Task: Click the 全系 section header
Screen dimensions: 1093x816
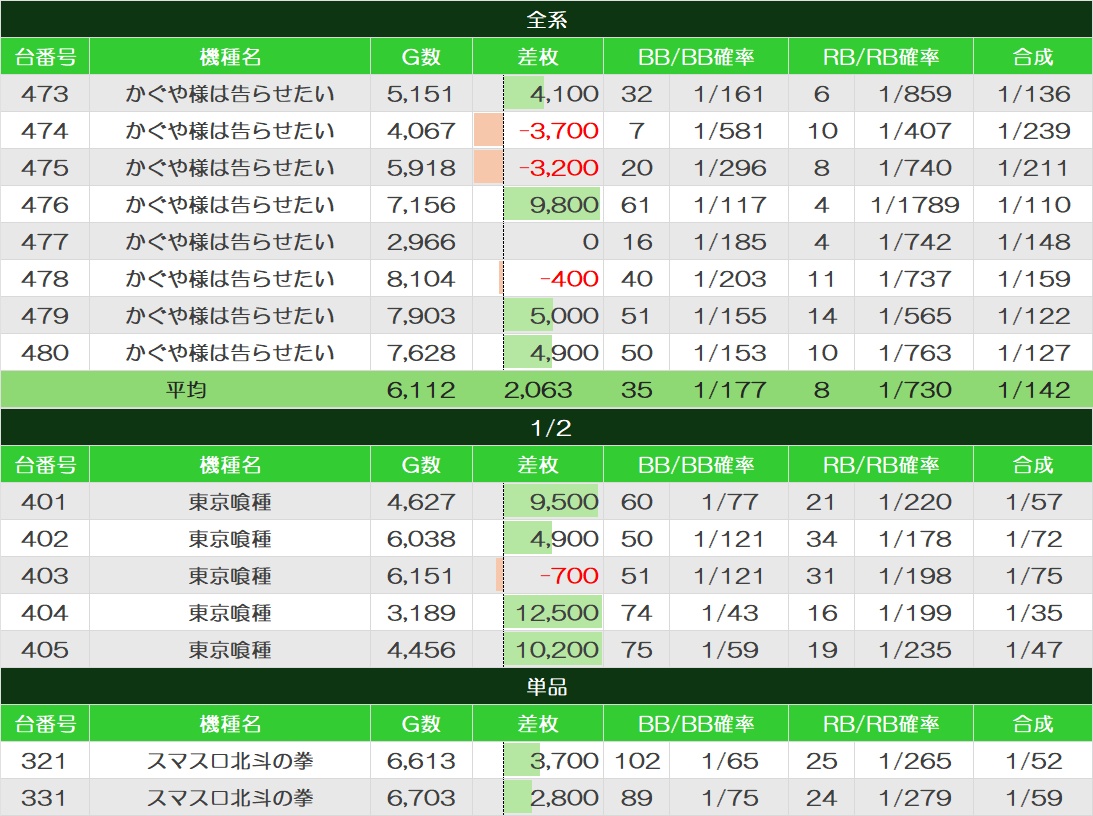Action: (546, 19)
